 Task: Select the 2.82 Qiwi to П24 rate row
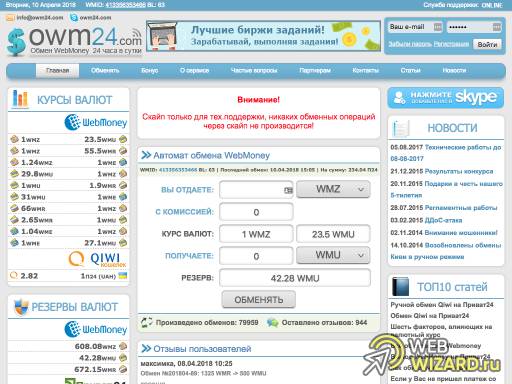[68, 276]
